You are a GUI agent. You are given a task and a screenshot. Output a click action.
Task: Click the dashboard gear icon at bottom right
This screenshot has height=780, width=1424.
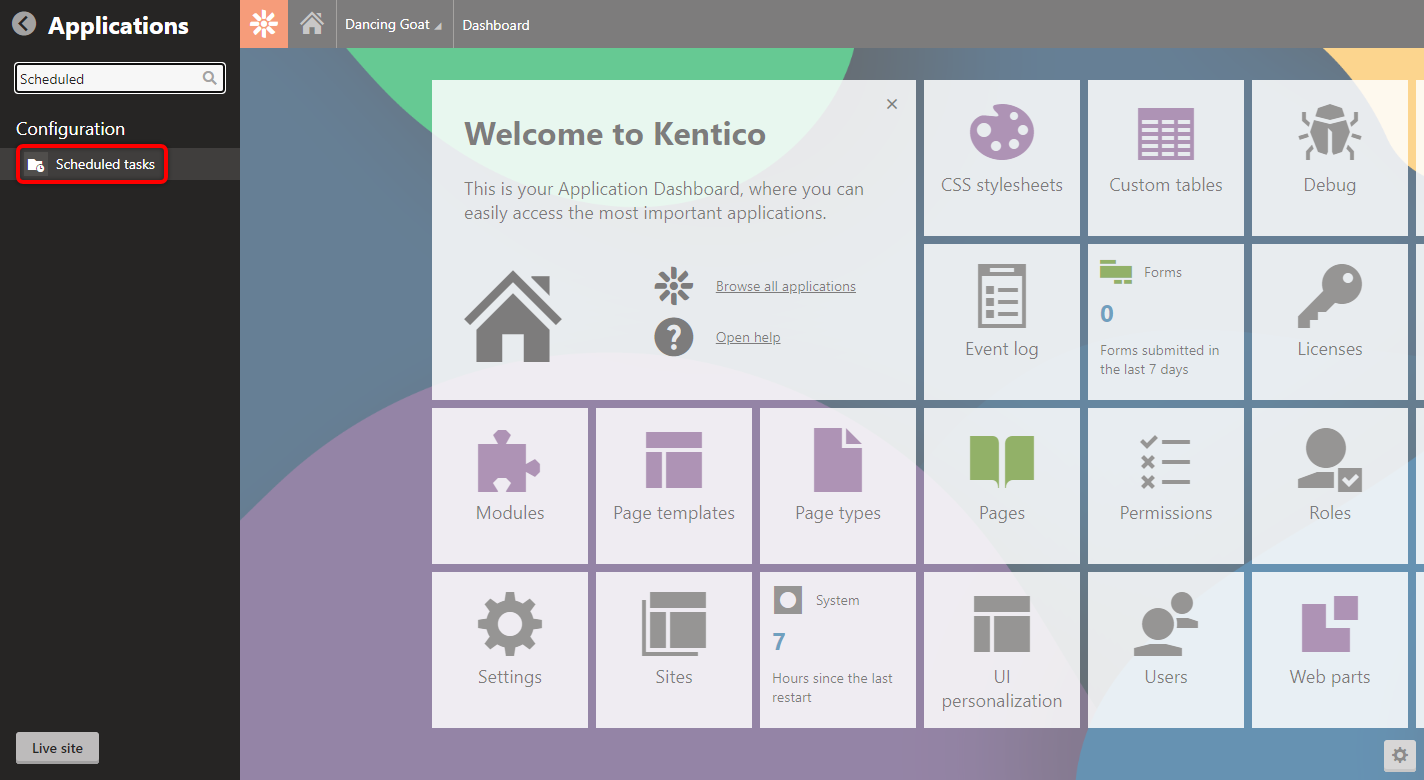click(1400, 756)
